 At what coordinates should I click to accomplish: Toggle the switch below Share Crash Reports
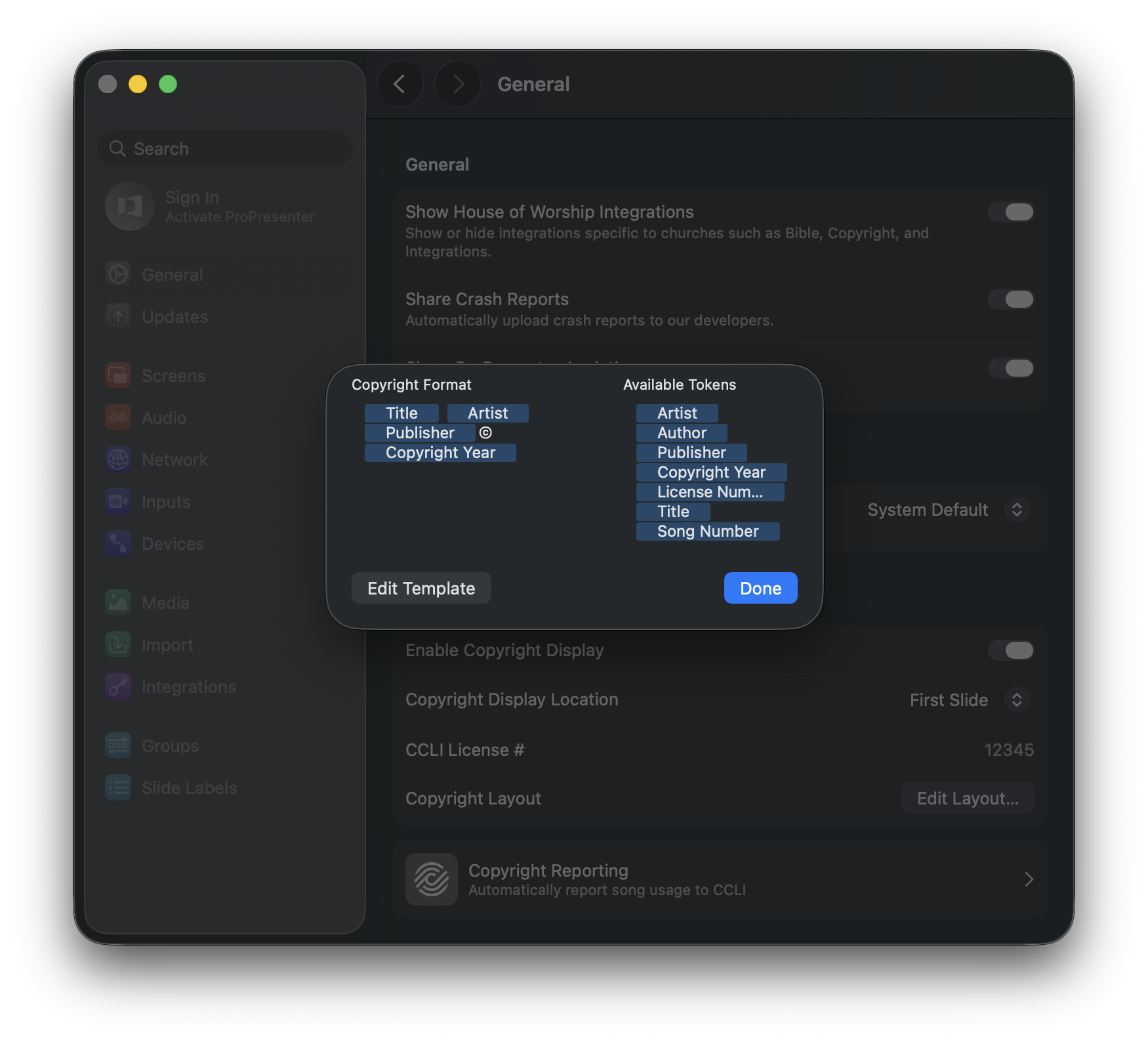(x=1011, y=368)
